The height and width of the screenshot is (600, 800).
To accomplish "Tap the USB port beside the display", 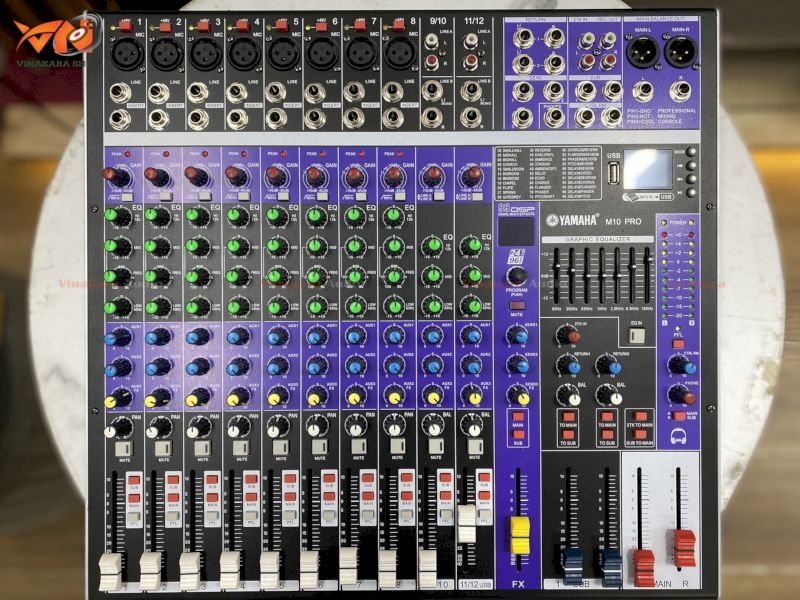I will click(614, 173).
